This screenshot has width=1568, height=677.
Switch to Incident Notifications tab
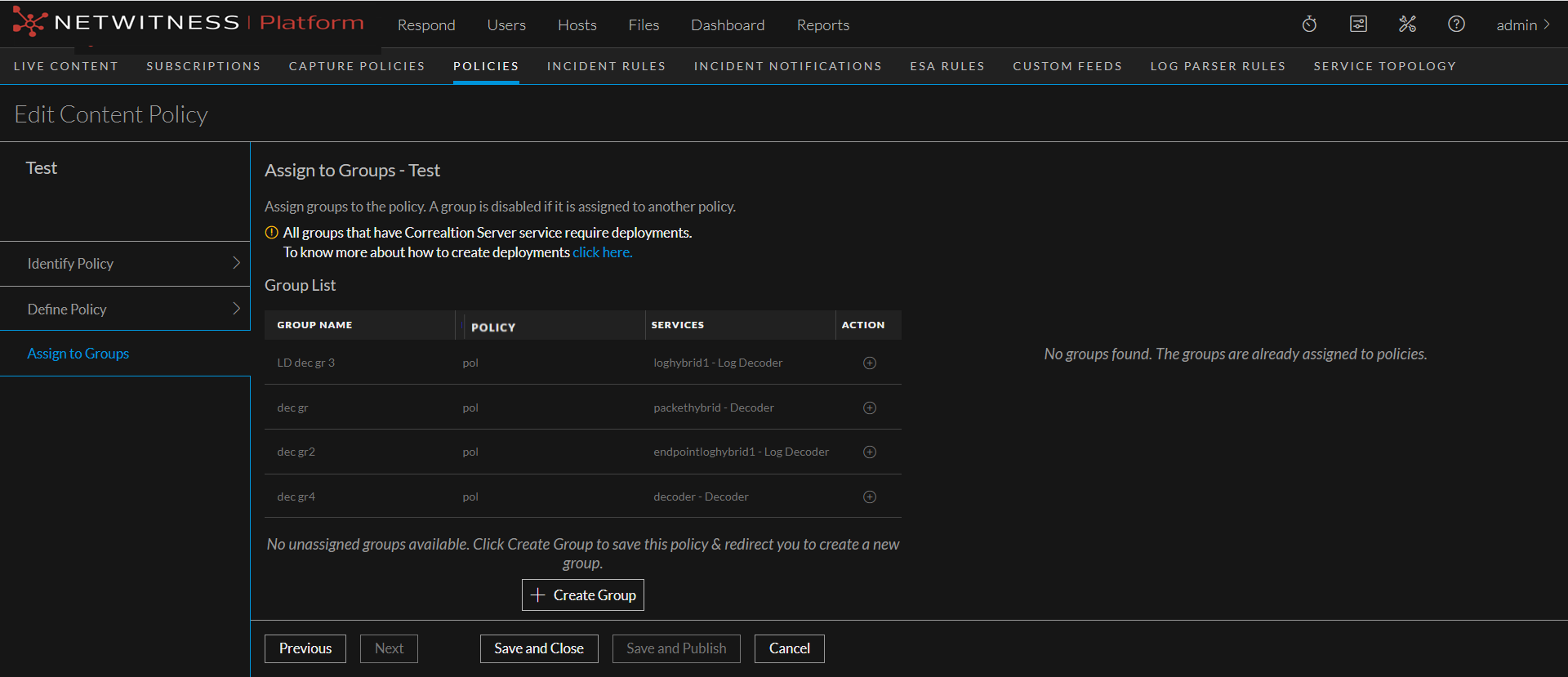(x=788, y=66)
